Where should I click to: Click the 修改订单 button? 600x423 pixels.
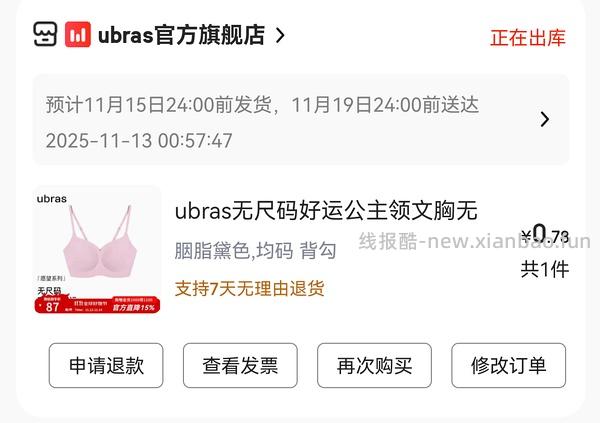point(509,366)
